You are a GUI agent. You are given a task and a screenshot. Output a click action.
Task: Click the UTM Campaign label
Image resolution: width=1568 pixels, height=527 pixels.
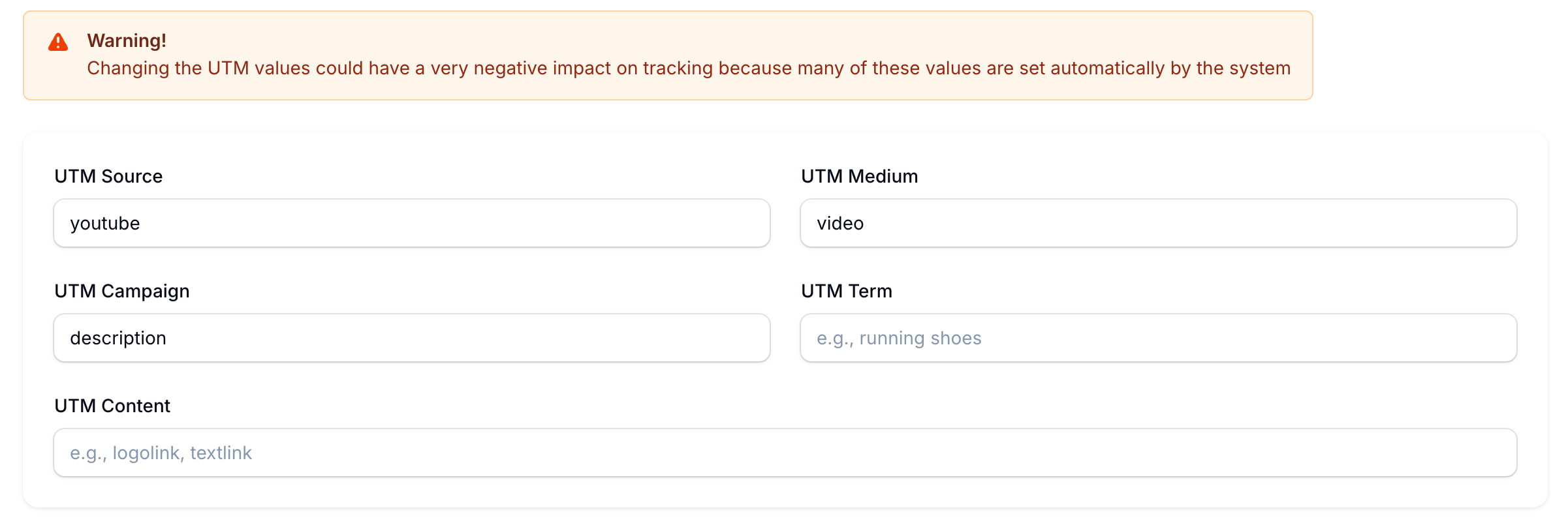121,291
